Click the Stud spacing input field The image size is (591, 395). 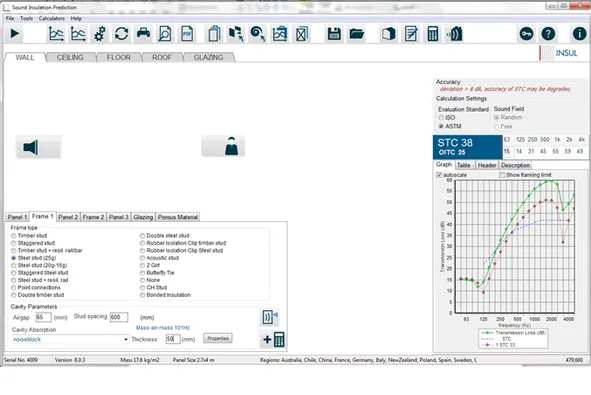pyautogui.click(x=119, y=317)
